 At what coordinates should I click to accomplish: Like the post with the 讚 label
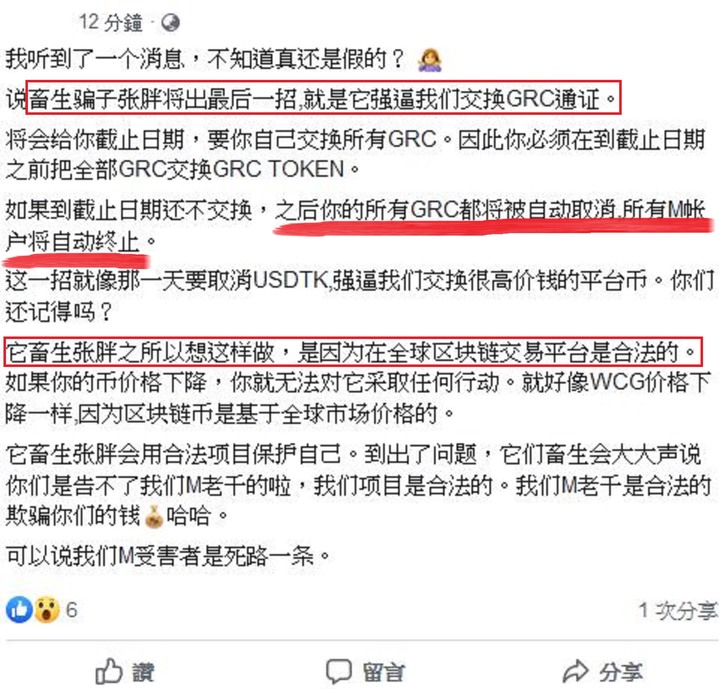[143, 672]
